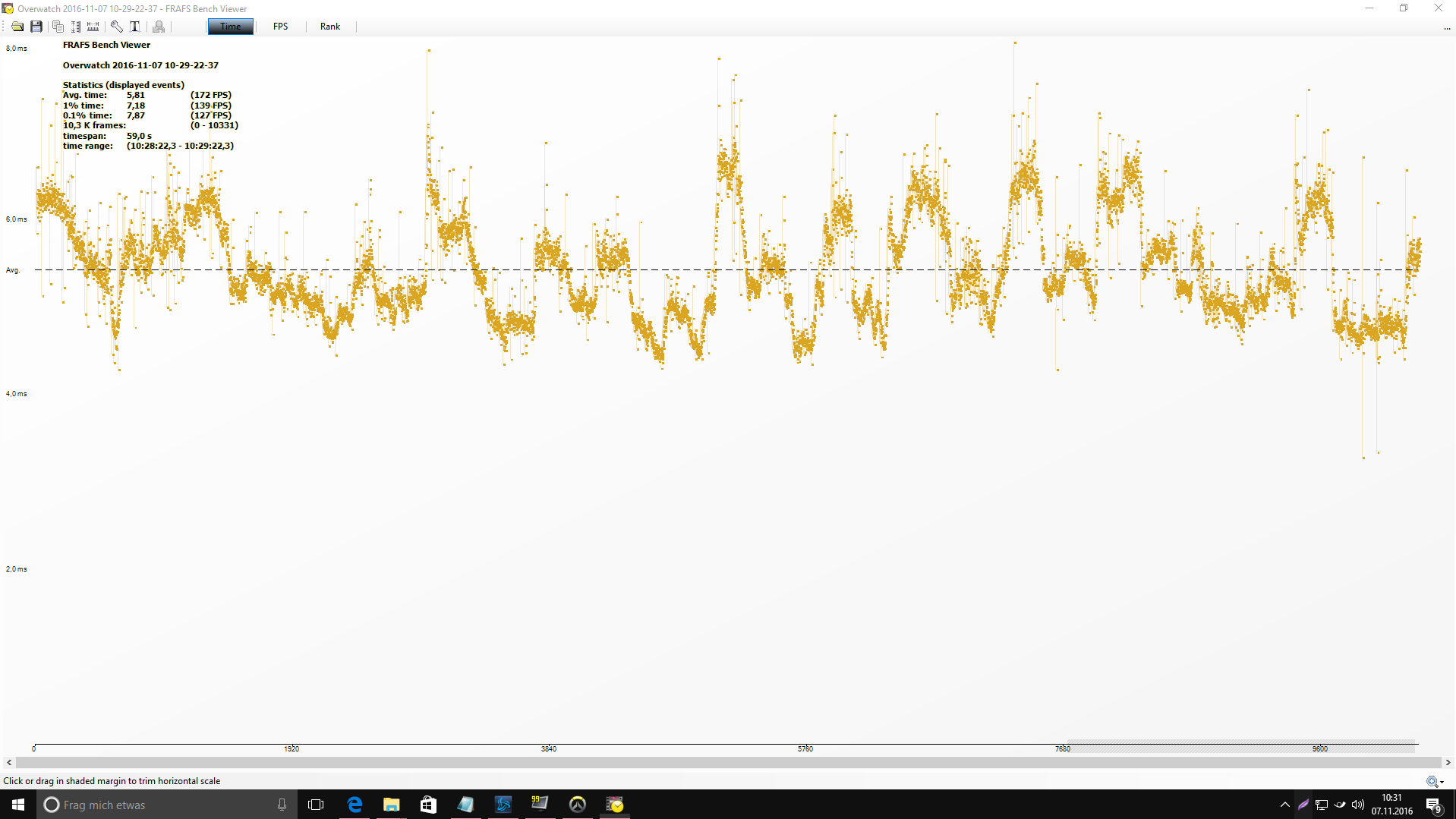Open File Explorer from taskbar
Screen dimensions: 1456x819
[x=392, y=805]
